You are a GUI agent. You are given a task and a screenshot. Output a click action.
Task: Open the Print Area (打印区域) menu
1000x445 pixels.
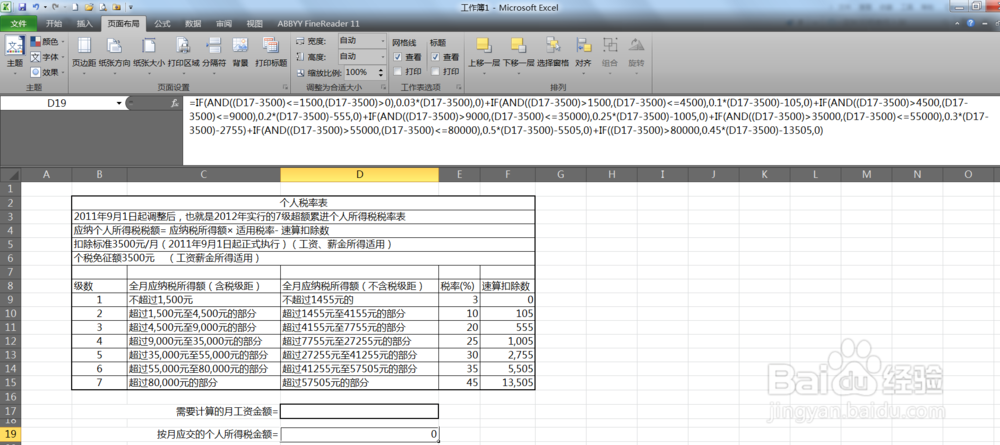pyautogui.click(x=183, y=53)
